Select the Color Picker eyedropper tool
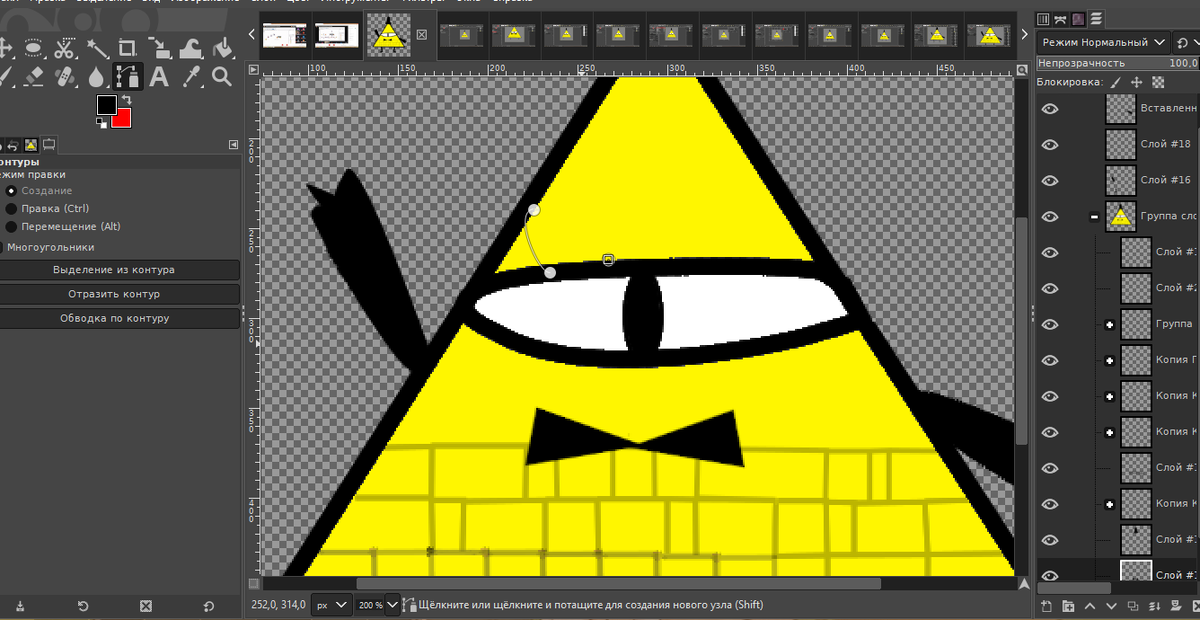The image size is (1200, 620). pos(192,77)
